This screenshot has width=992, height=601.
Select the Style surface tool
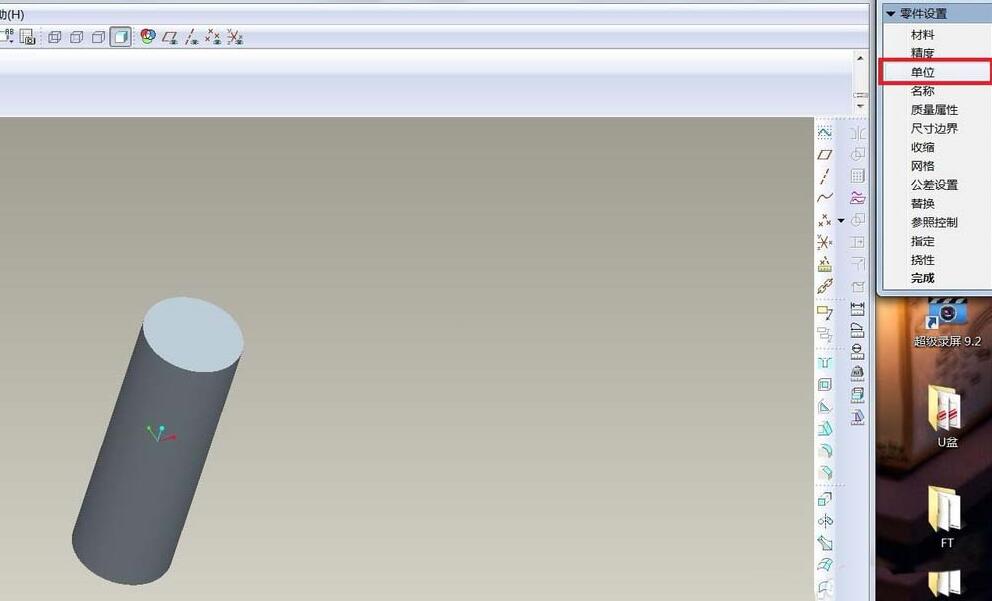824,587
